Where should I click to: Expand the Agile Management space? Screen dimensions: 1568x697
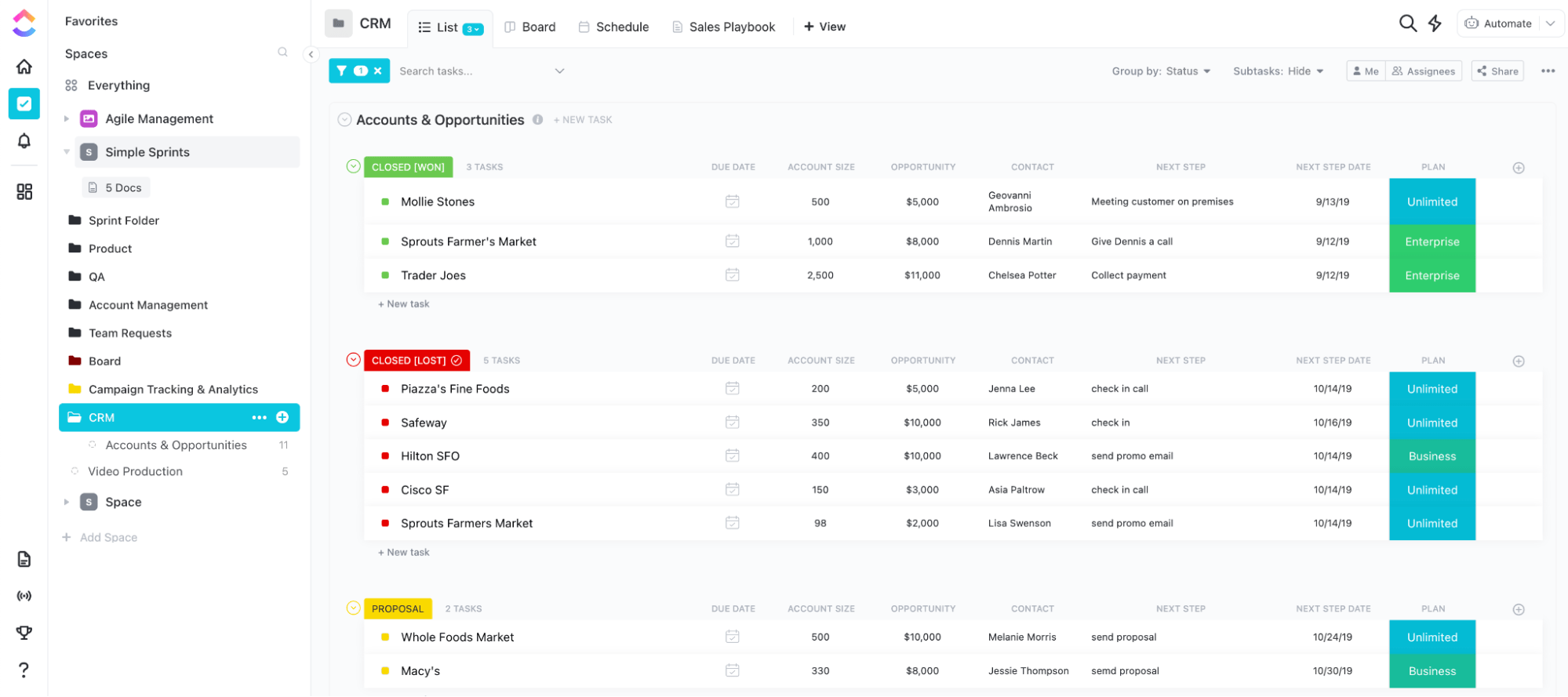pyautogui.click(x=67, y=119)
